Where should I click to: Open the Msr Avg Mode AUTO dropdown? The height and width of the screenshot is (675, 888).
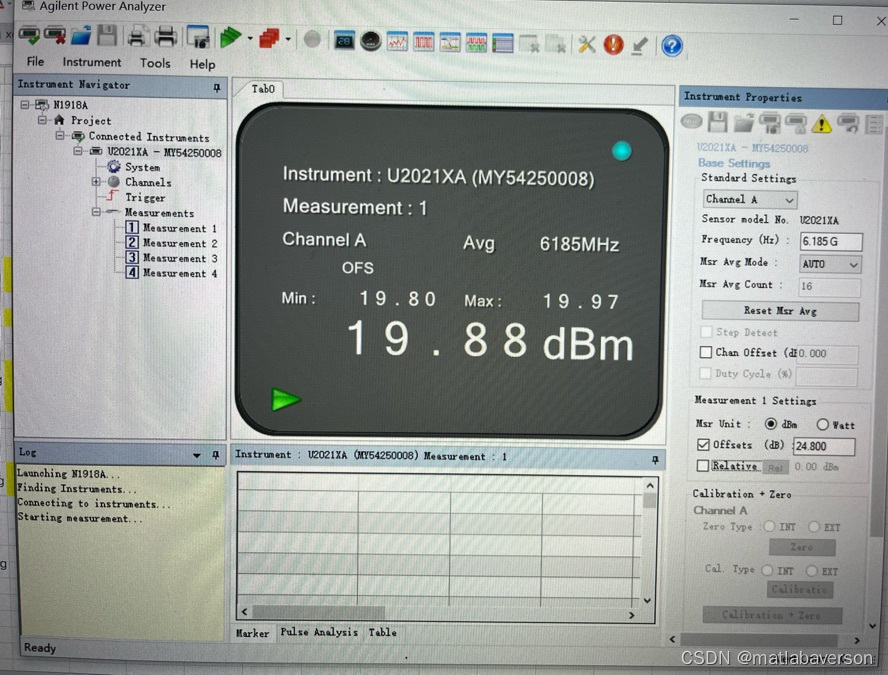(830, 264)
